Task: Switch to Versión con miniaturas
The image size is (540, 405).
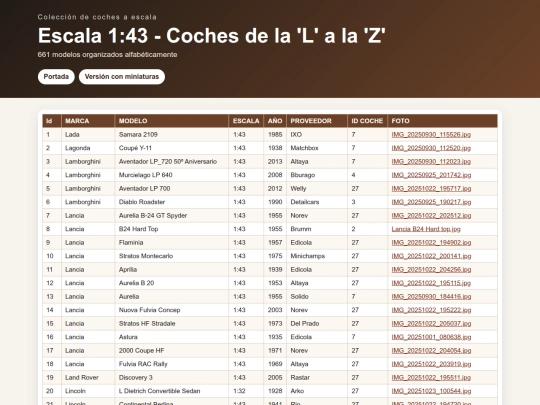Action: click(x=122, y=76)
